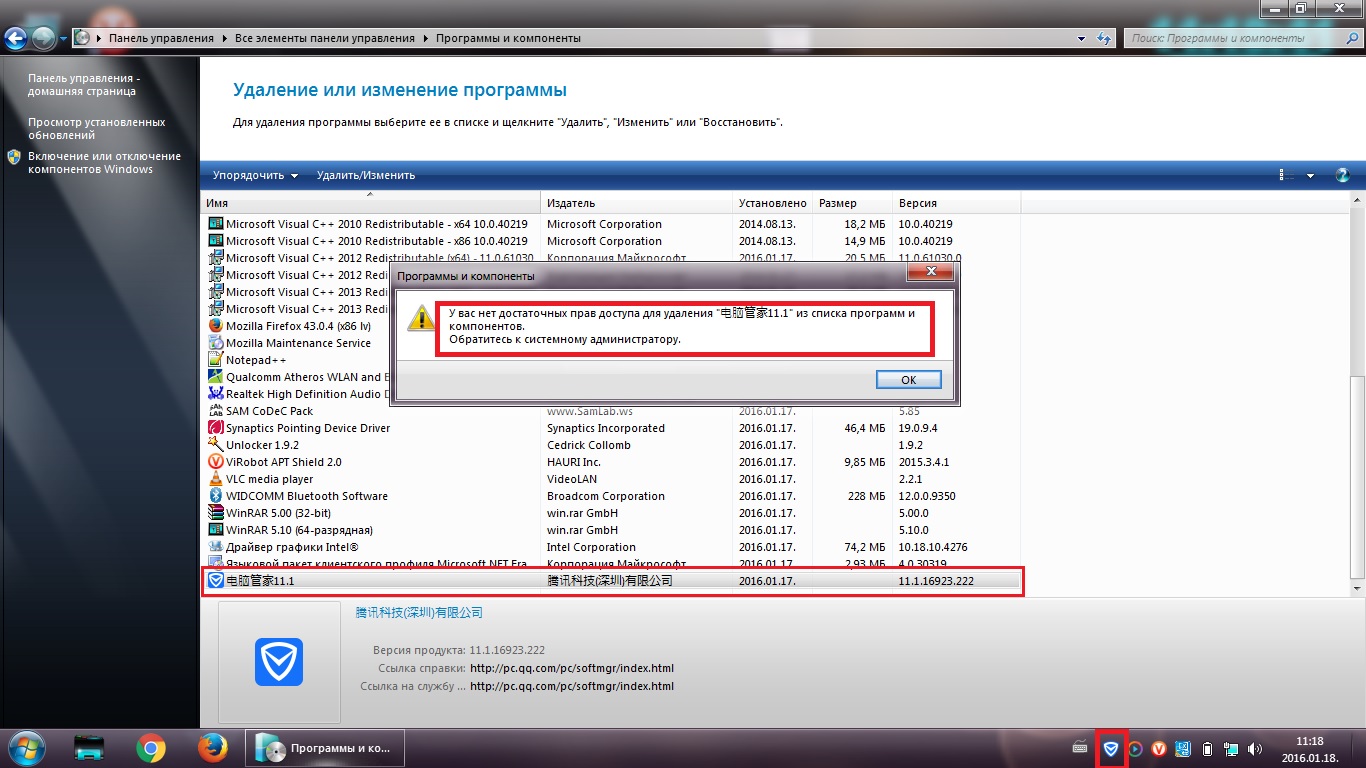Sort by the Версия column header
This screenshot has width=1366, height=768.
[957, 203]
